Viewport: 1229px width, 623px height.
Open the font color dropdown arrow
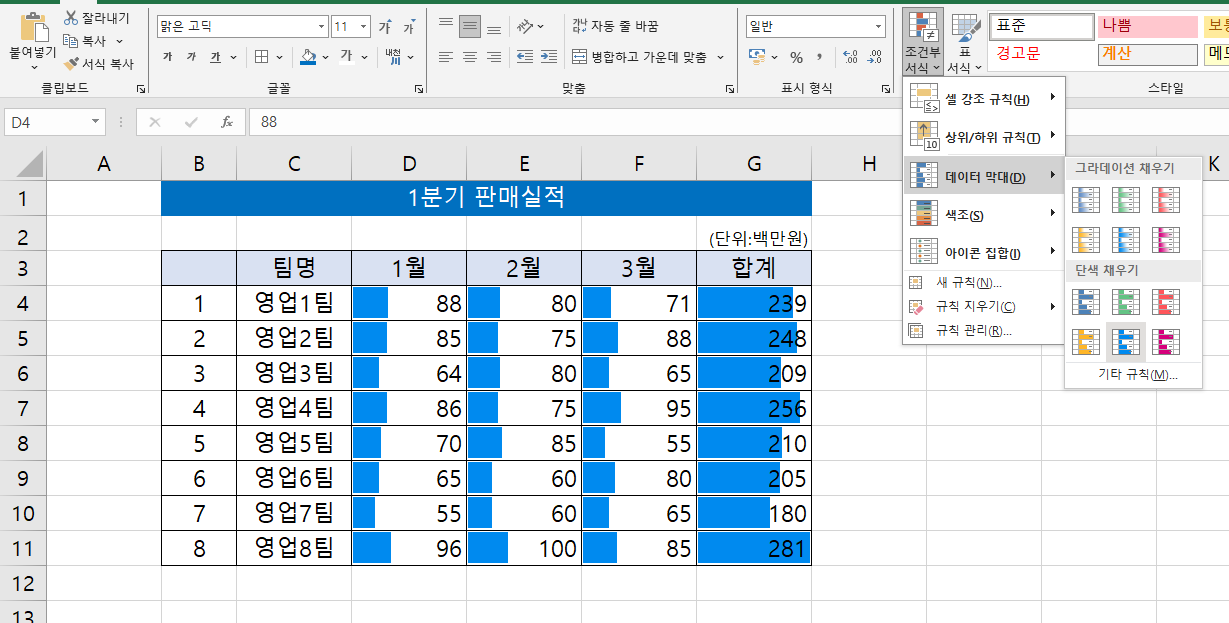click(363, 57)
